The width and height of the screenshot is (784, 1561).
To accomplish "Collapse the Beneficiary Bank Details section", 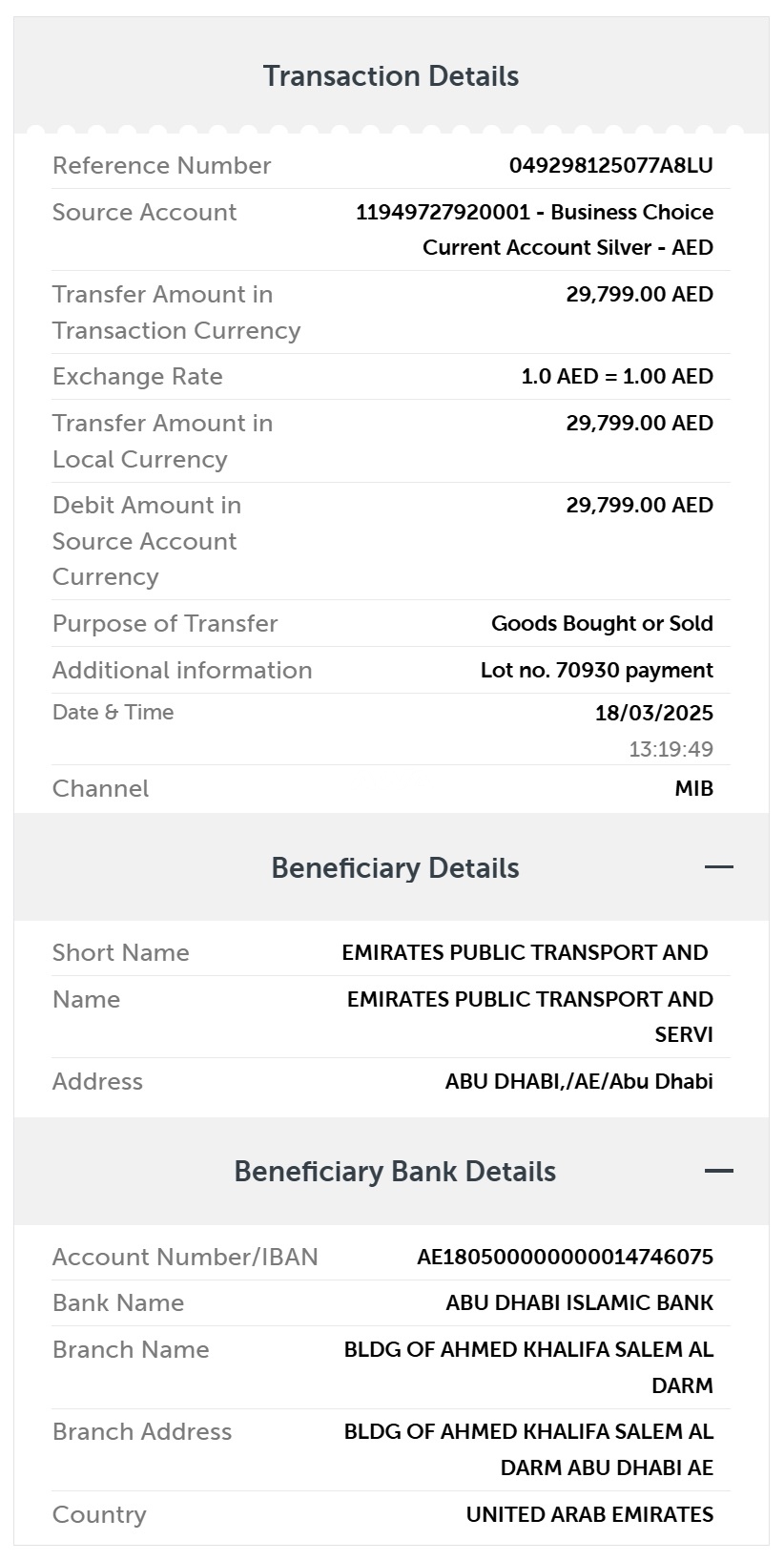I will pos(718,1171).
